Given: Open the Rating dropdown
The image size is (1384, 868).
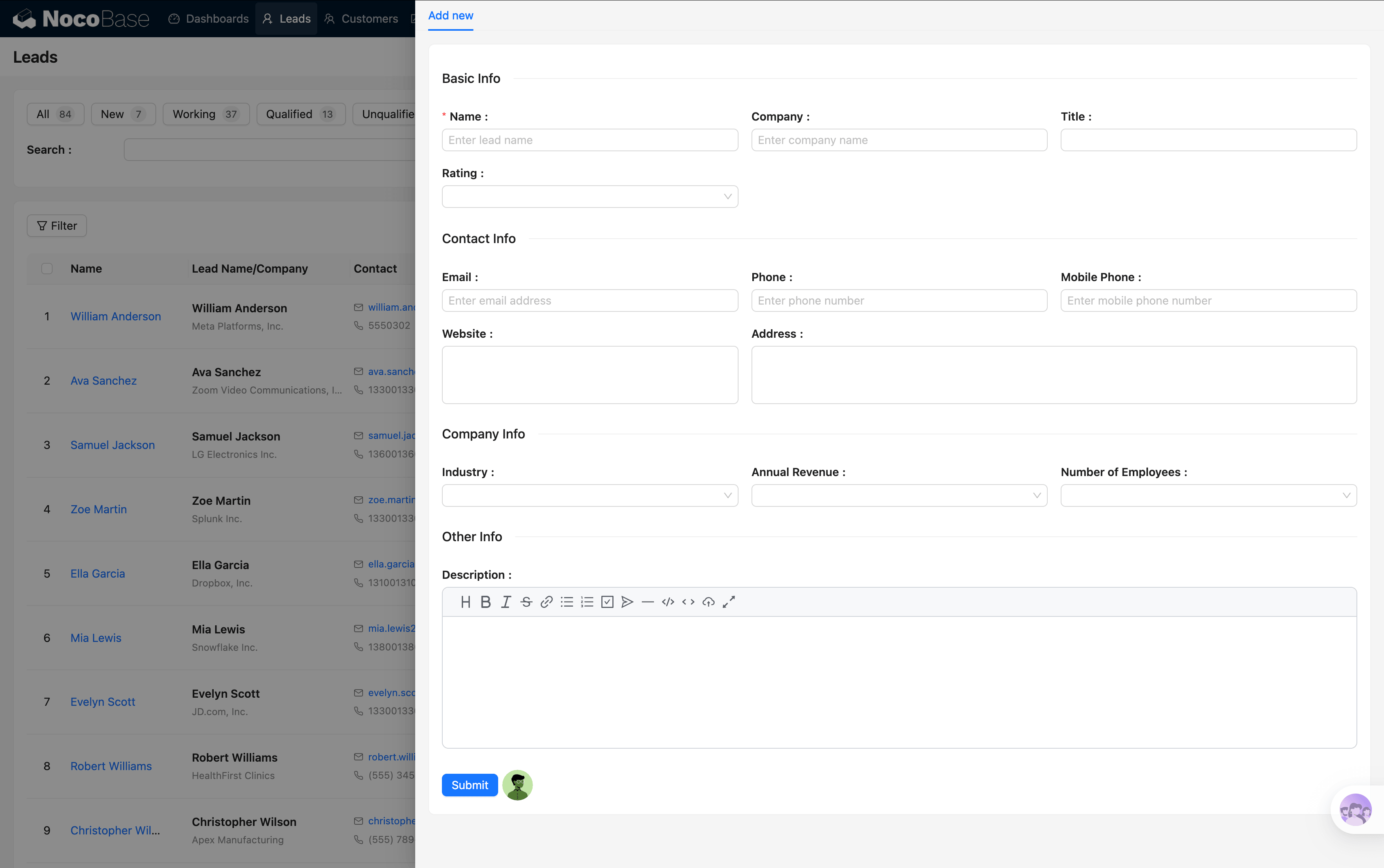Looking at the screenshot, I should tap(589, 196).
